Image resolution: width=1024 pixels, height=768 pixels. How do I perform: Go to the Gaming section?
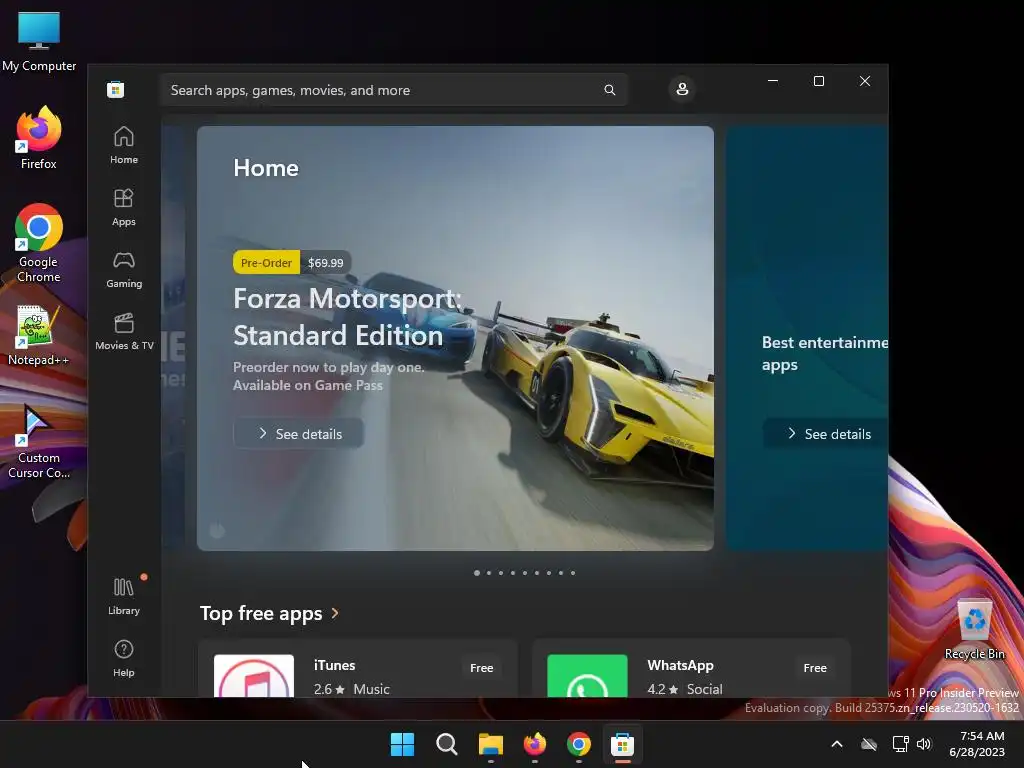[123, 269]
